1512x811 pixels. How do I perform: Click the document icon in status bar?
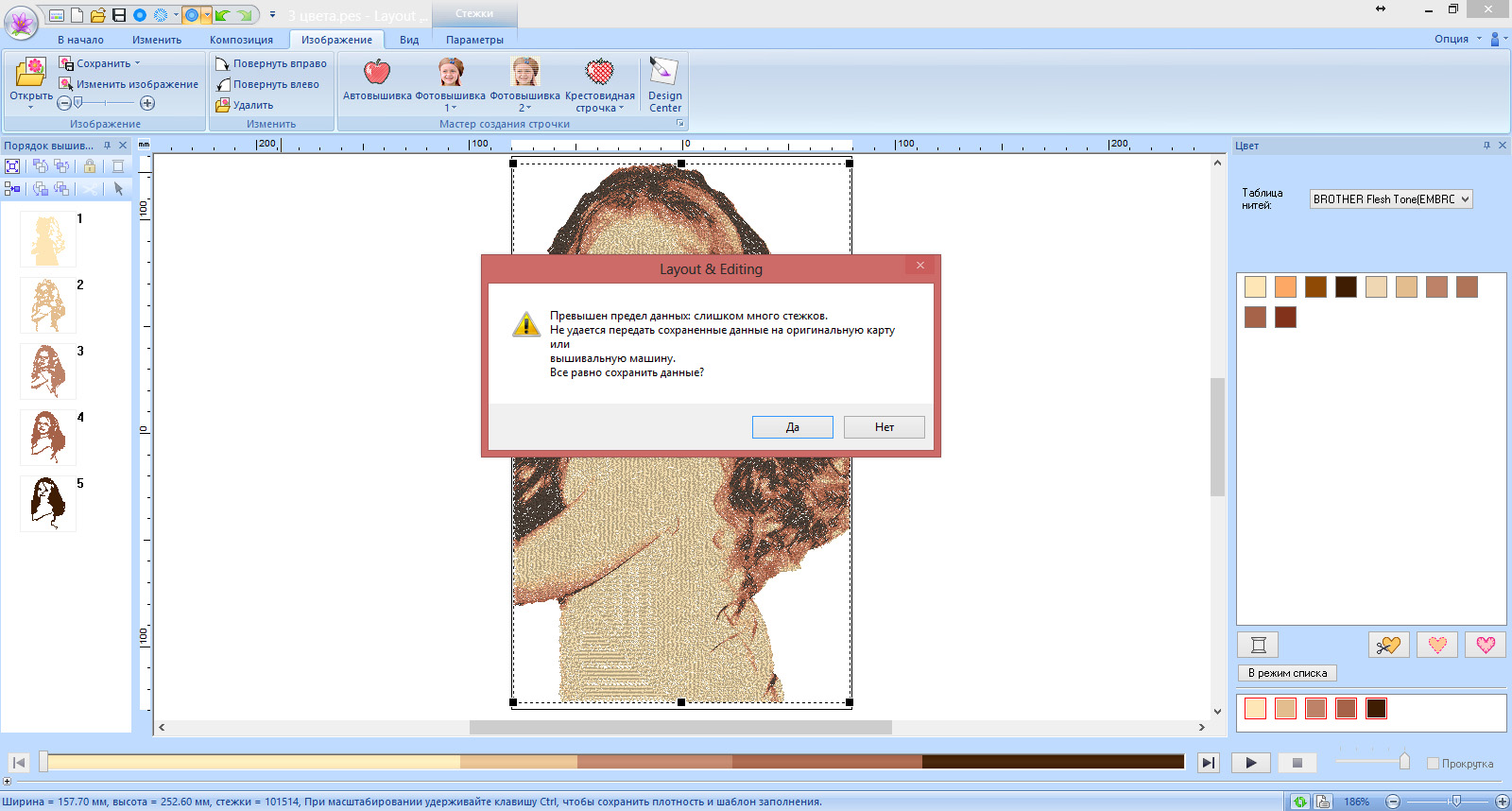1323,802
